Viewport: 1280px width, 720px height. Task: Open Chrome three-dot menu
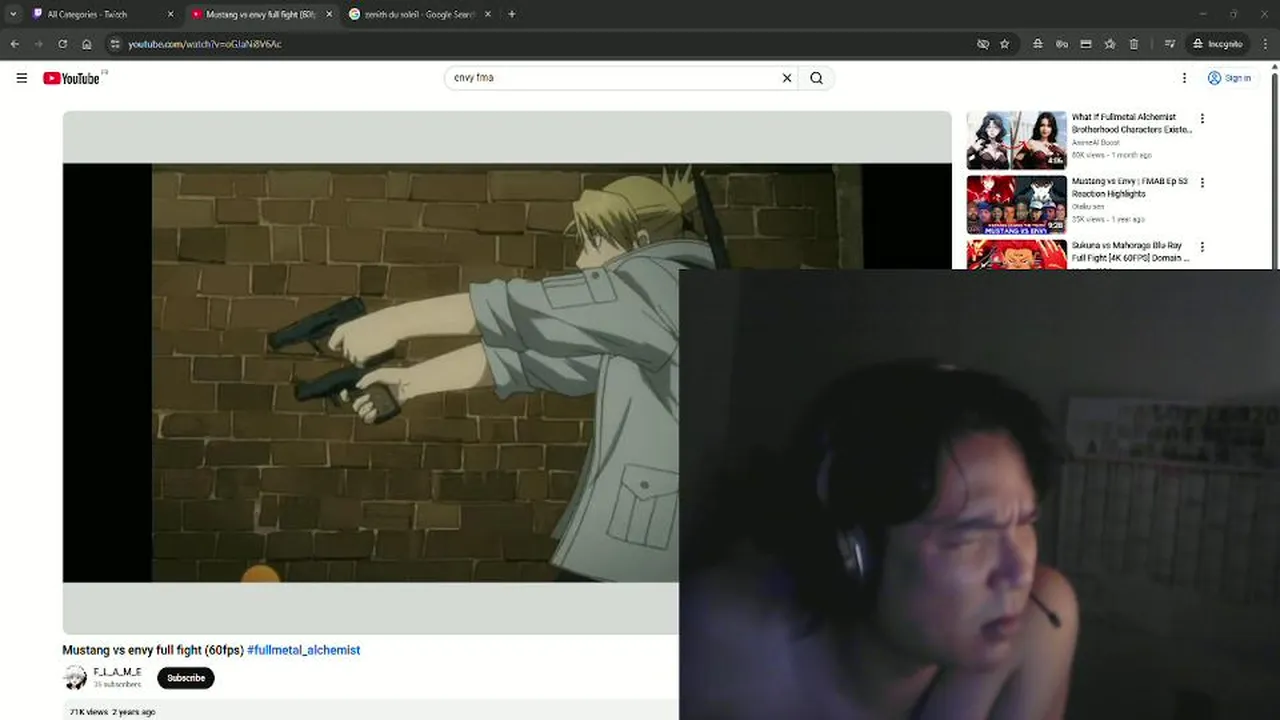(1266, 44)
